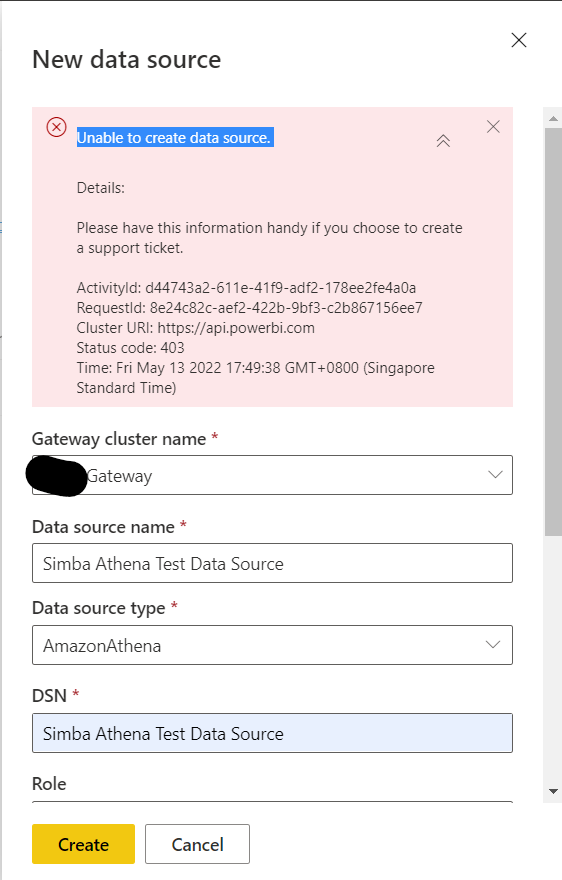Click the Data source name input field
This screenshot has height=880, width=562.
coord(272,563)
